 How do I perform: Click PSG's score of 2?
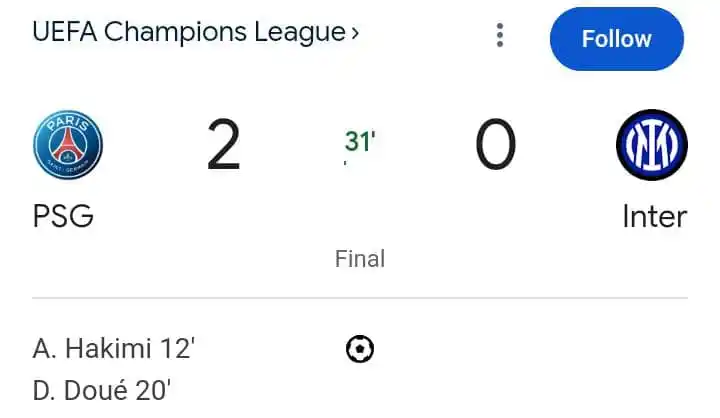224,145
